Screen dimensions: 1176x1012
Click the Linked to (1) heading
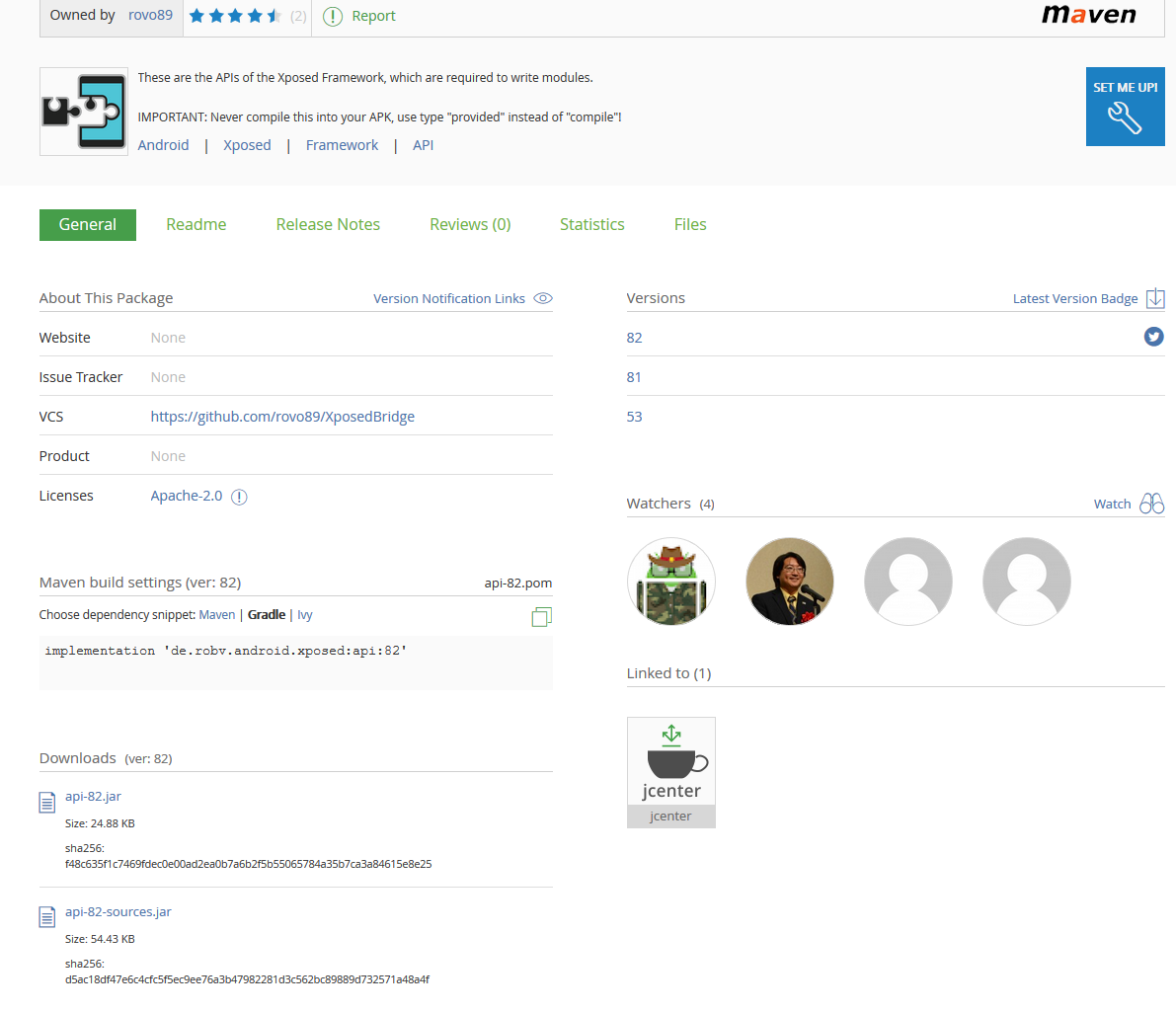[669, 673]
